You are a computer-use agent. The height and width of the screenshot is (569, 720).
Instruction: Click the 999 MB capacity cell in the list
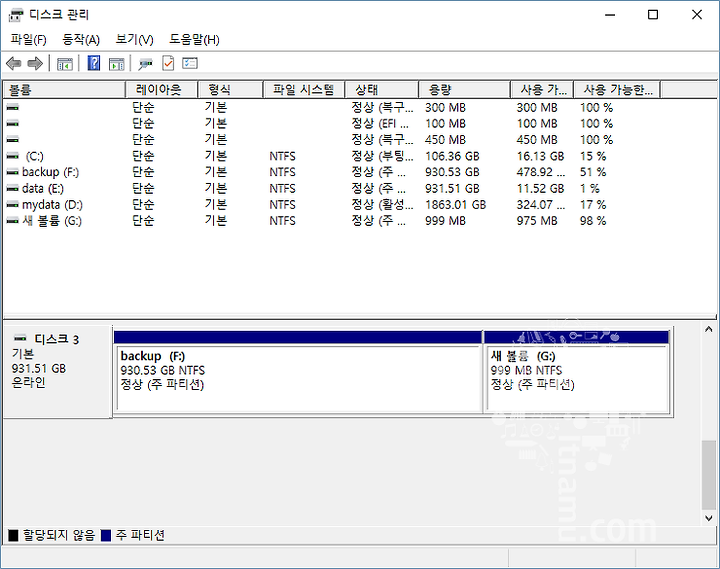point(445,221)
